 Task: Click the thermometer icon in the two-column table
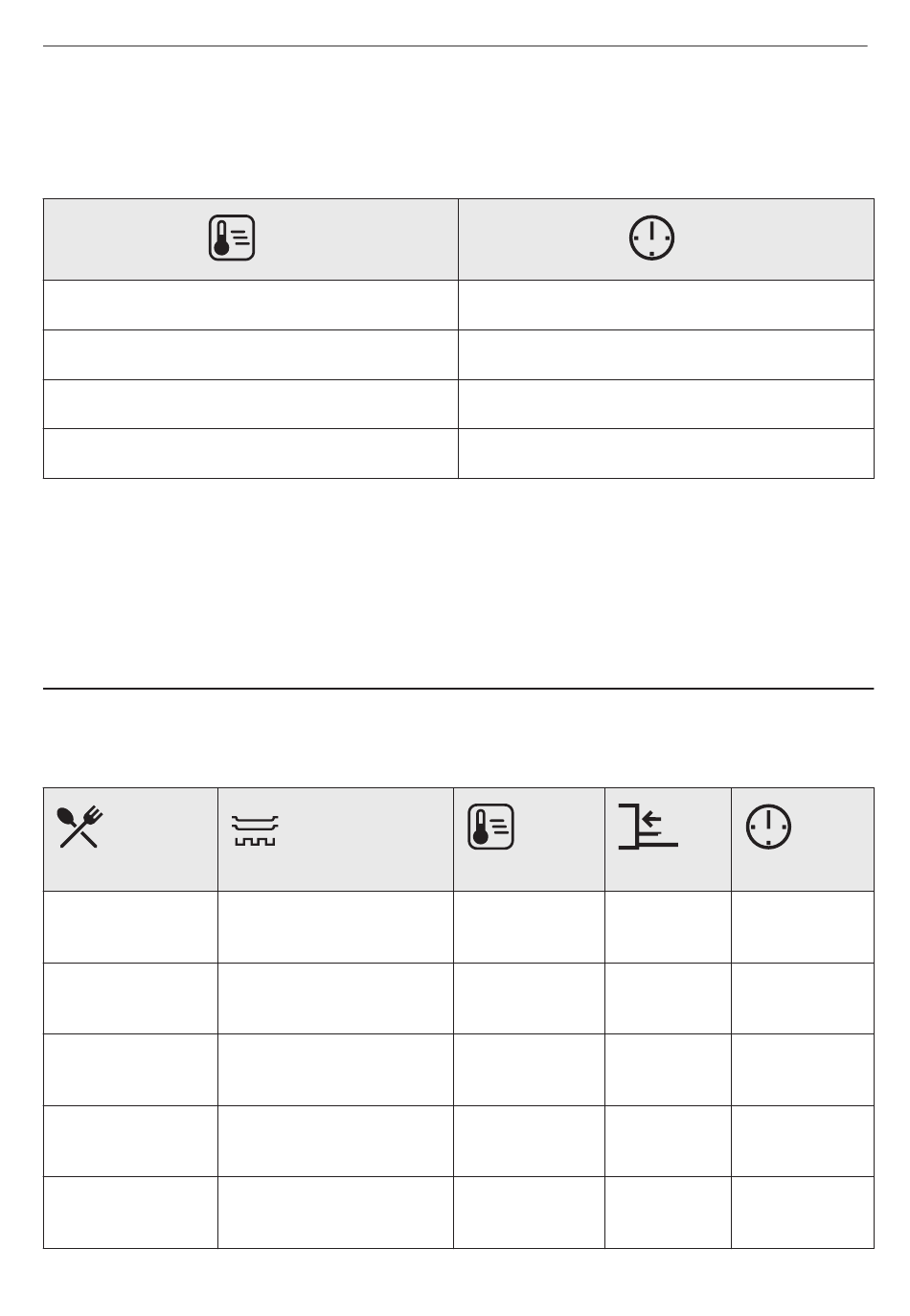[231, 238]
